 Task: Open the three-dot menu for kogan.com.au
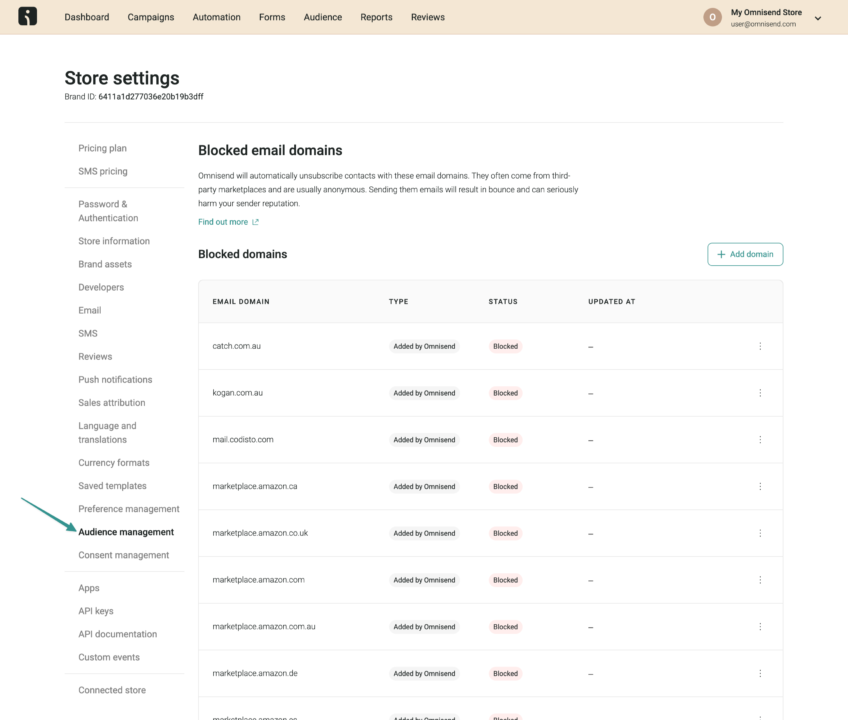point(760,393)
